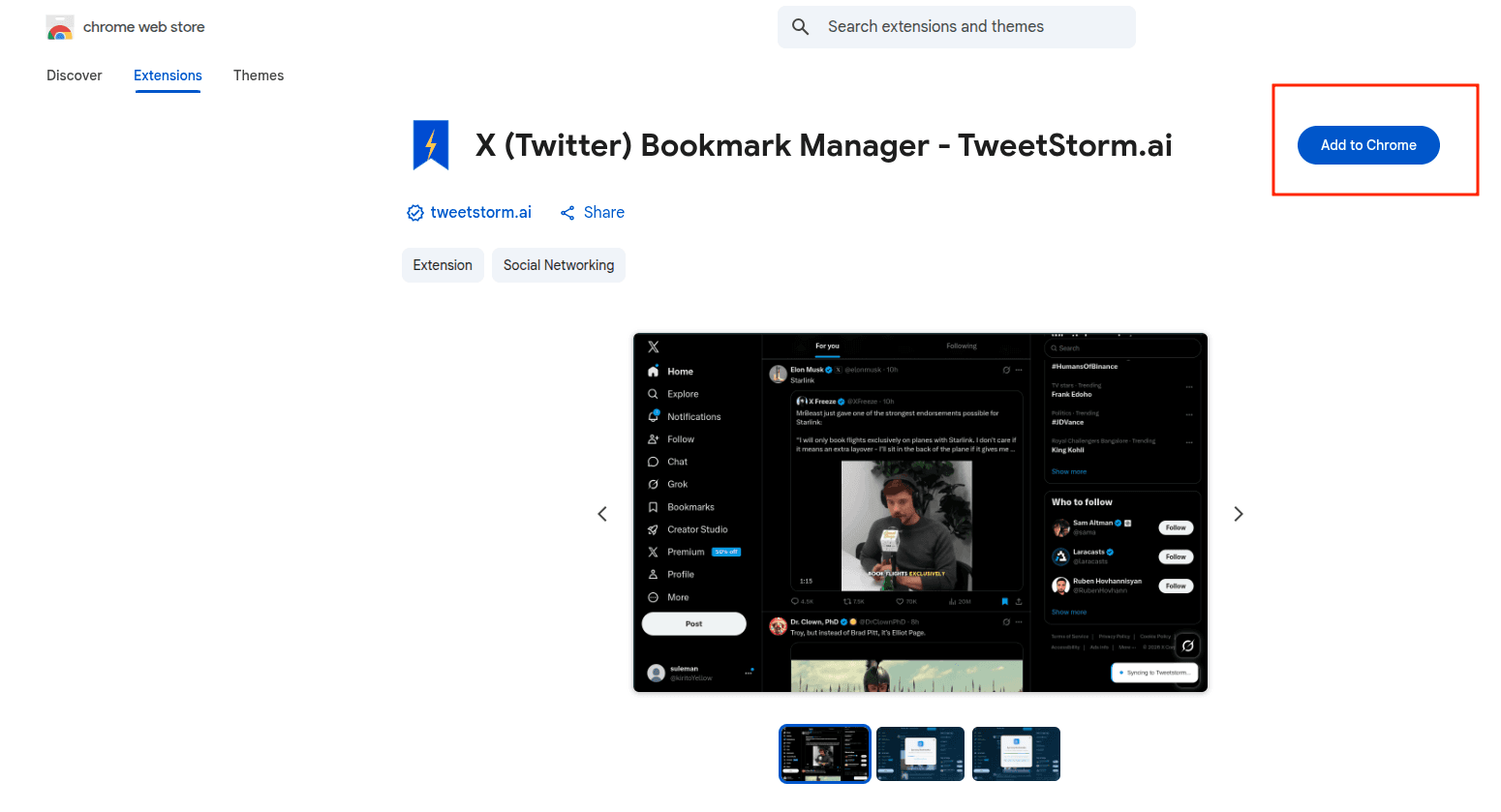
Task: Open the Discover tab
Action: (75, 75)
